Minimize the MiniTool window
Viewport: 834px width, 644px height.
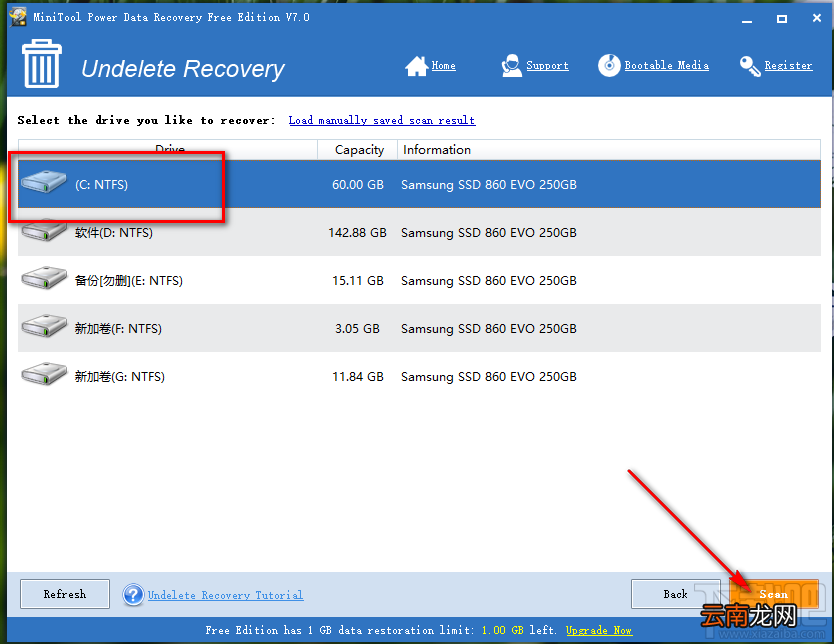coord(747,19)
